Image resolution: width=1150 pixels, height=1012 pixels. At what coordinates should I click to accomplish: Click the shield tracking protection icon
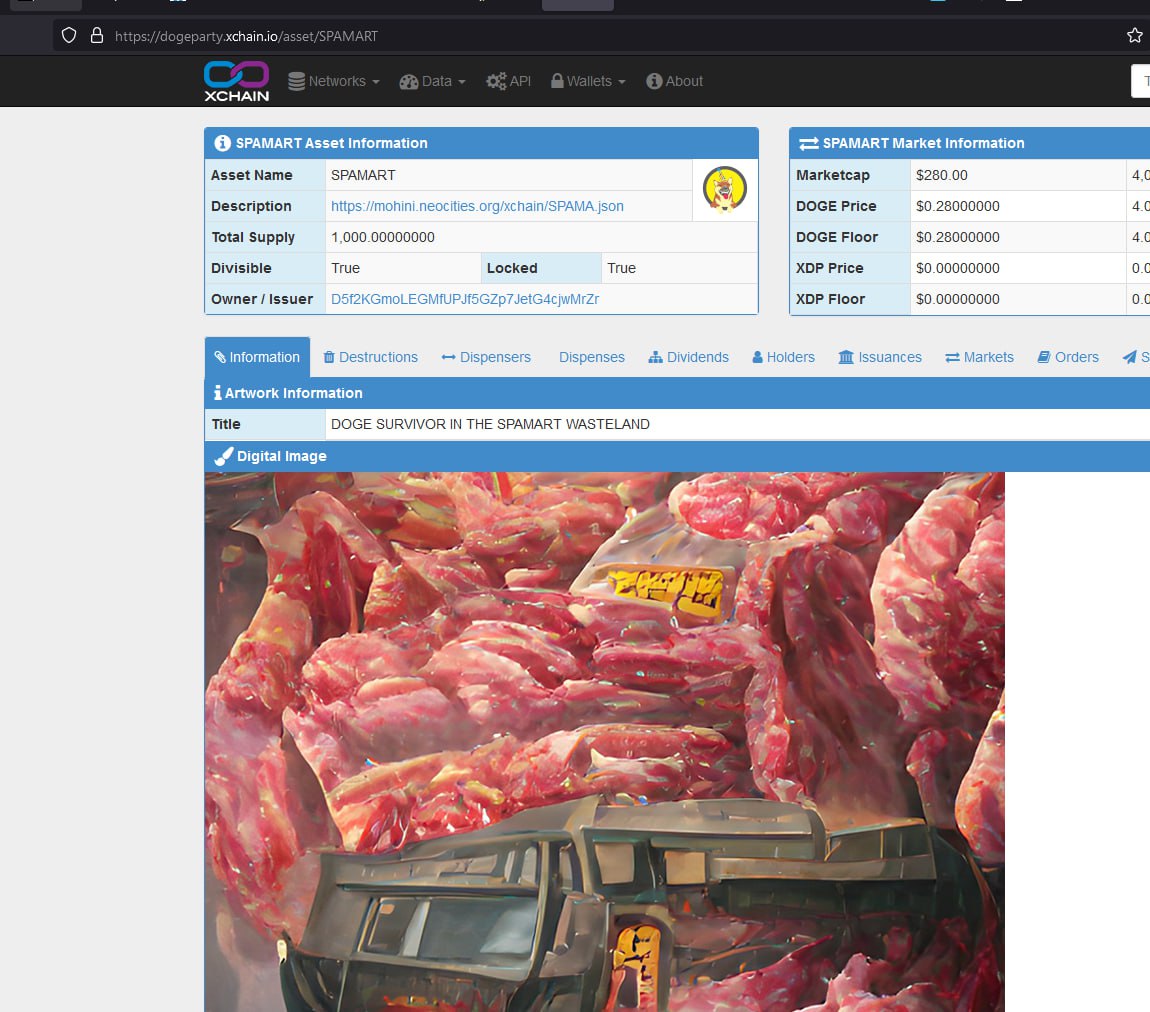(69, 35)
